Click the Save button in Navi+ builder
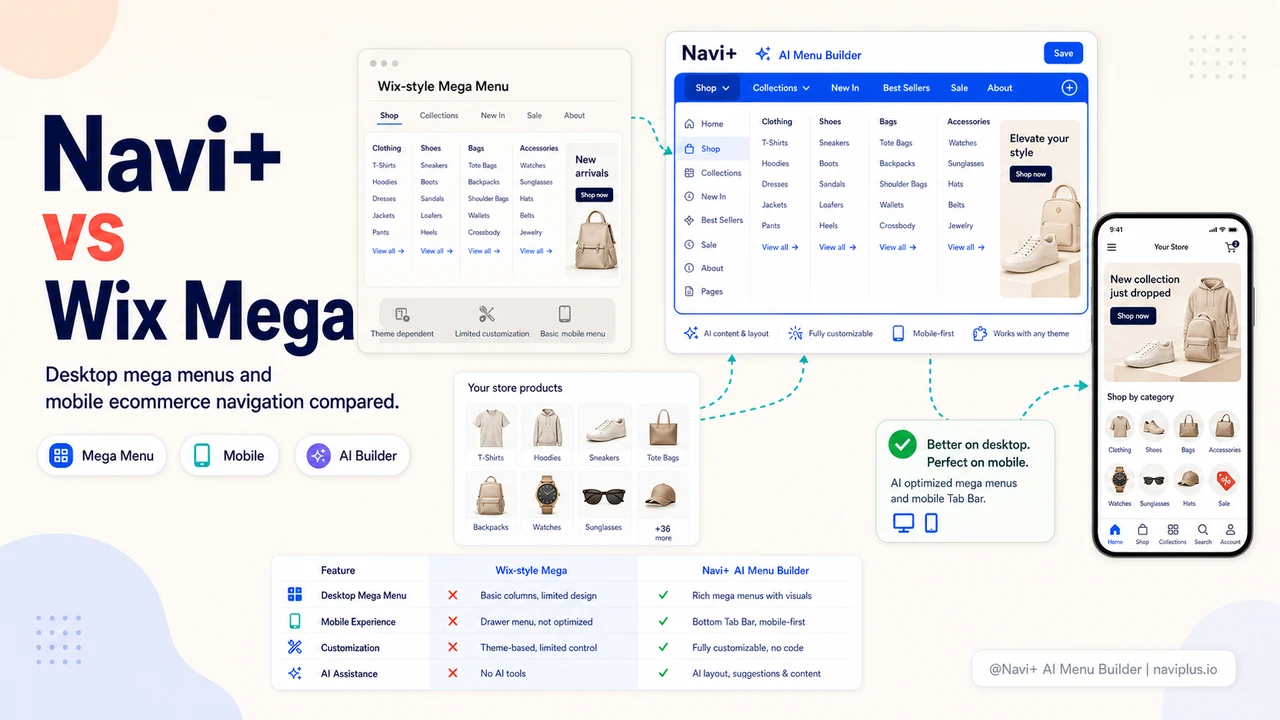The height and width of the screenshot is (720, 1280). point(1063,54)
